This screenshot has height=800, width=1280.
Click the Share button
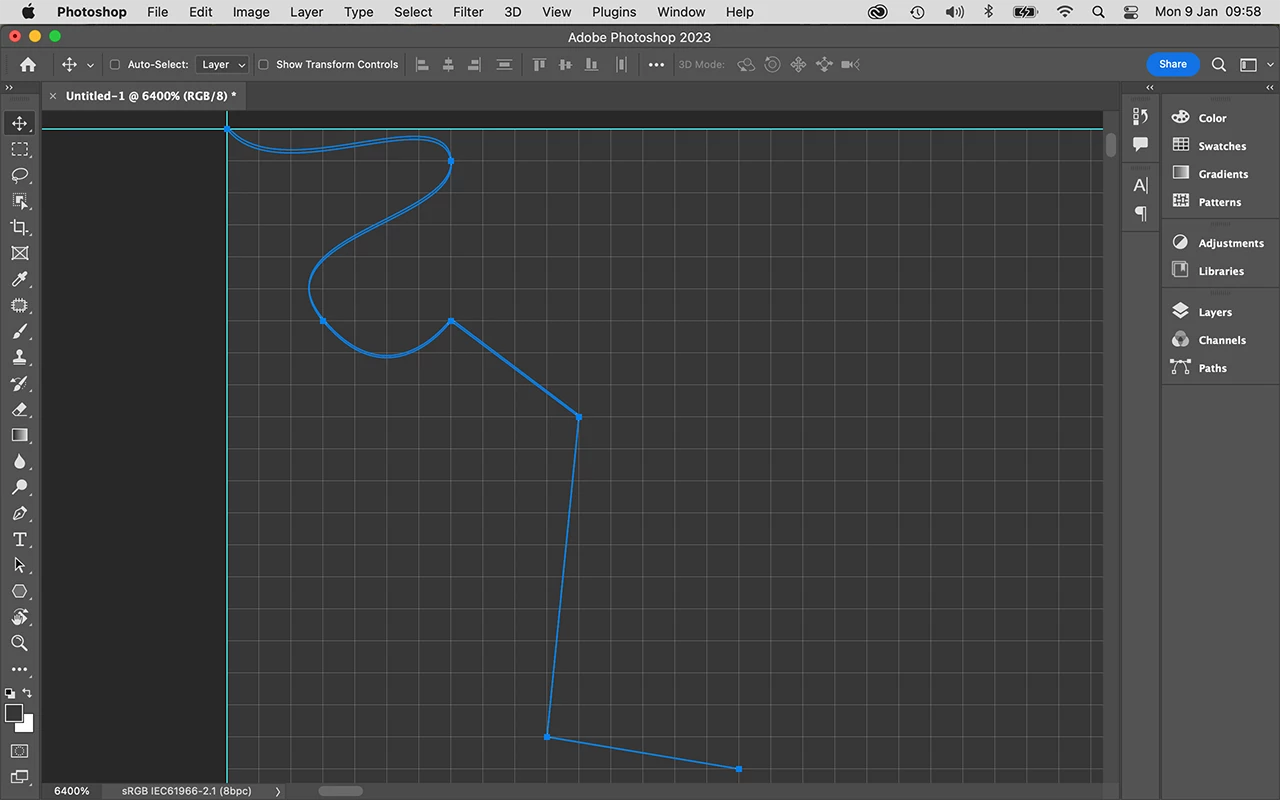1173,64
